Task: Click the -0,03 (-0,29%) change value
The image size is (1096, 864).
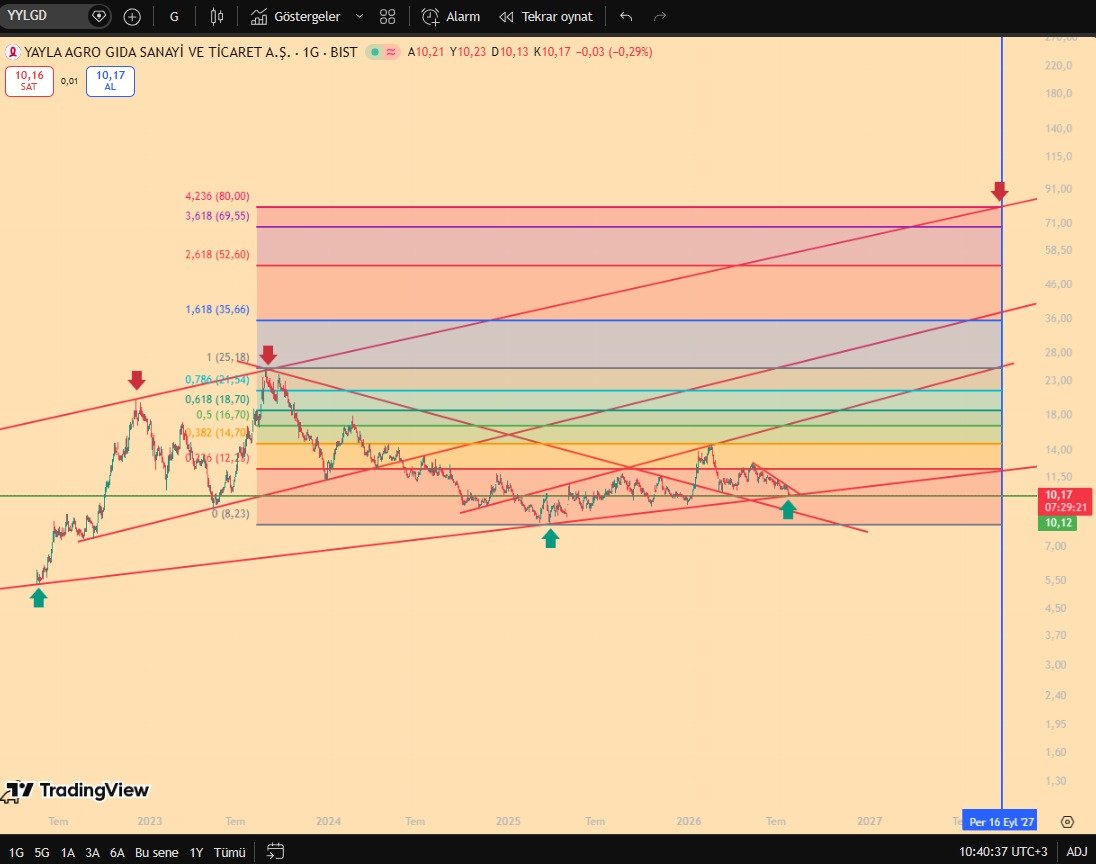Action: (614, 52)
